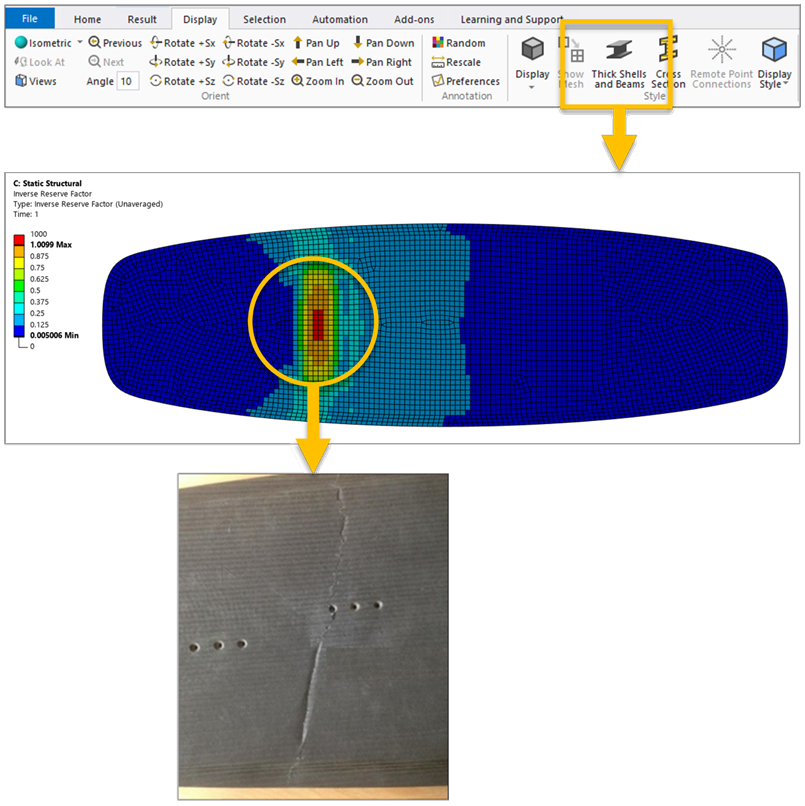Image resolution: width=805 pixels, height=806 pixels.
Task: Select the Display ribbon tab
Action: 200,20
